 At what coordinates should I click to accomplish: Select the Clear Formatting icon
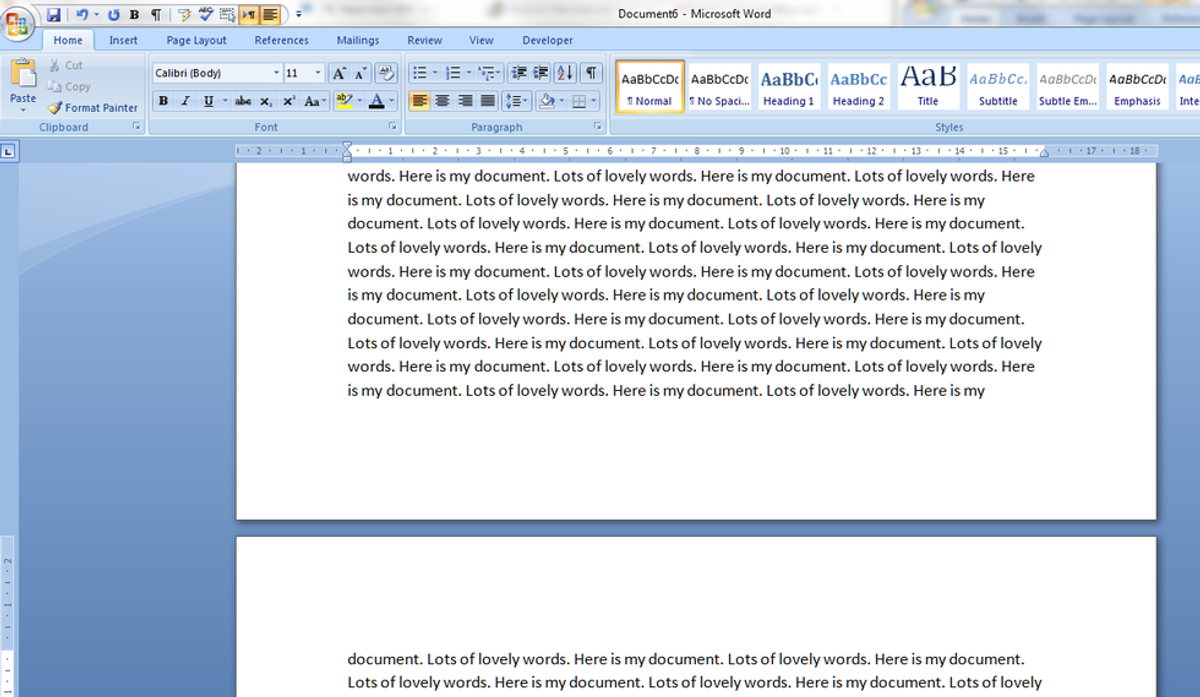(386, 72)
